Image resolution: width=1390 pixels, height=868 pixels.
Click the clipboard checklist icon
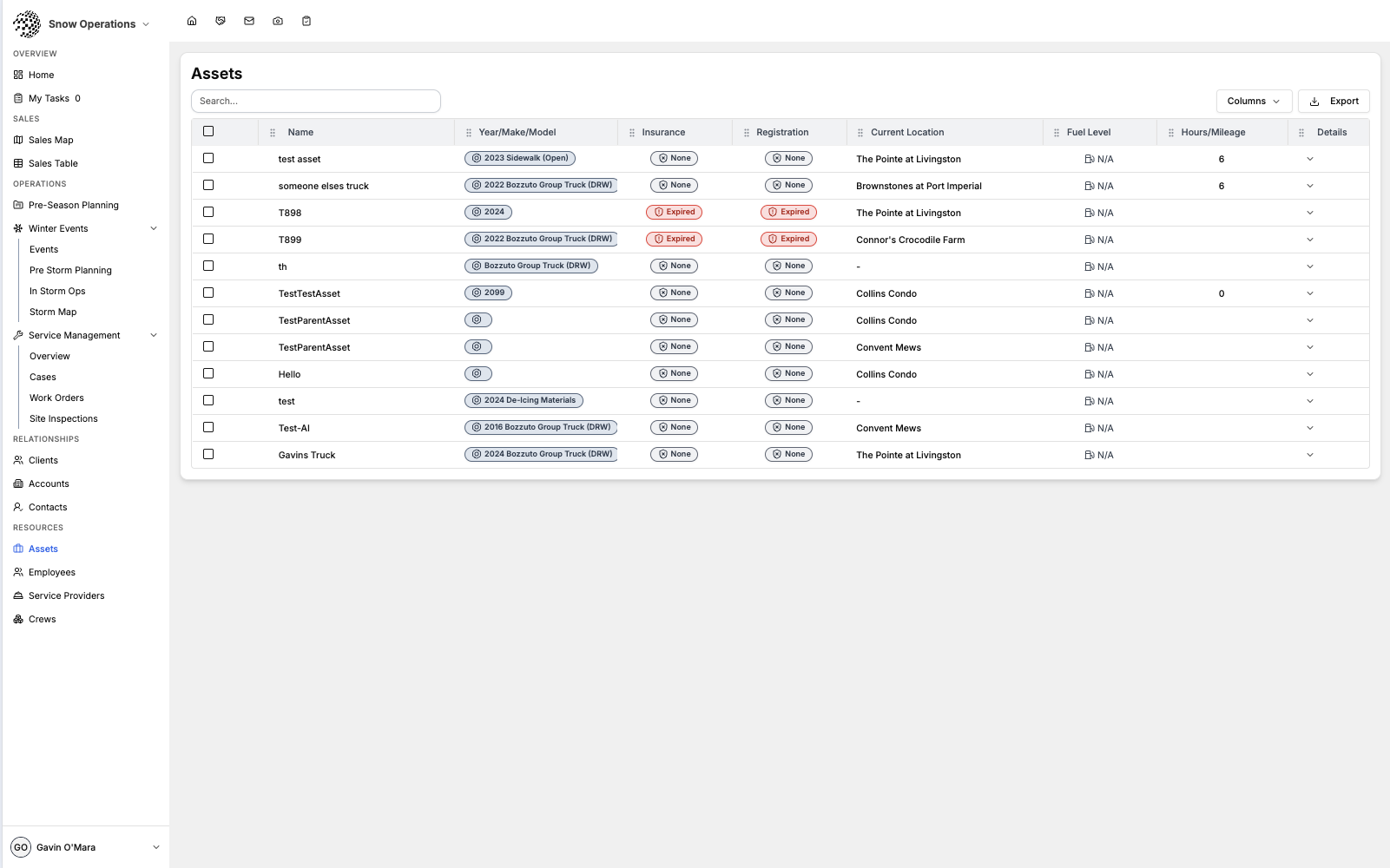pos(306,21)
